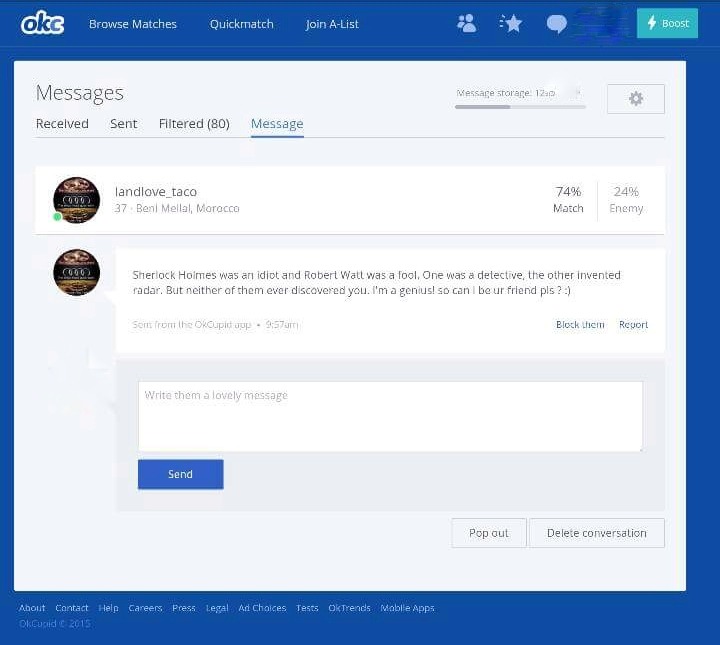
Task: Open message settings gear
Action: [x=636, y=99]
